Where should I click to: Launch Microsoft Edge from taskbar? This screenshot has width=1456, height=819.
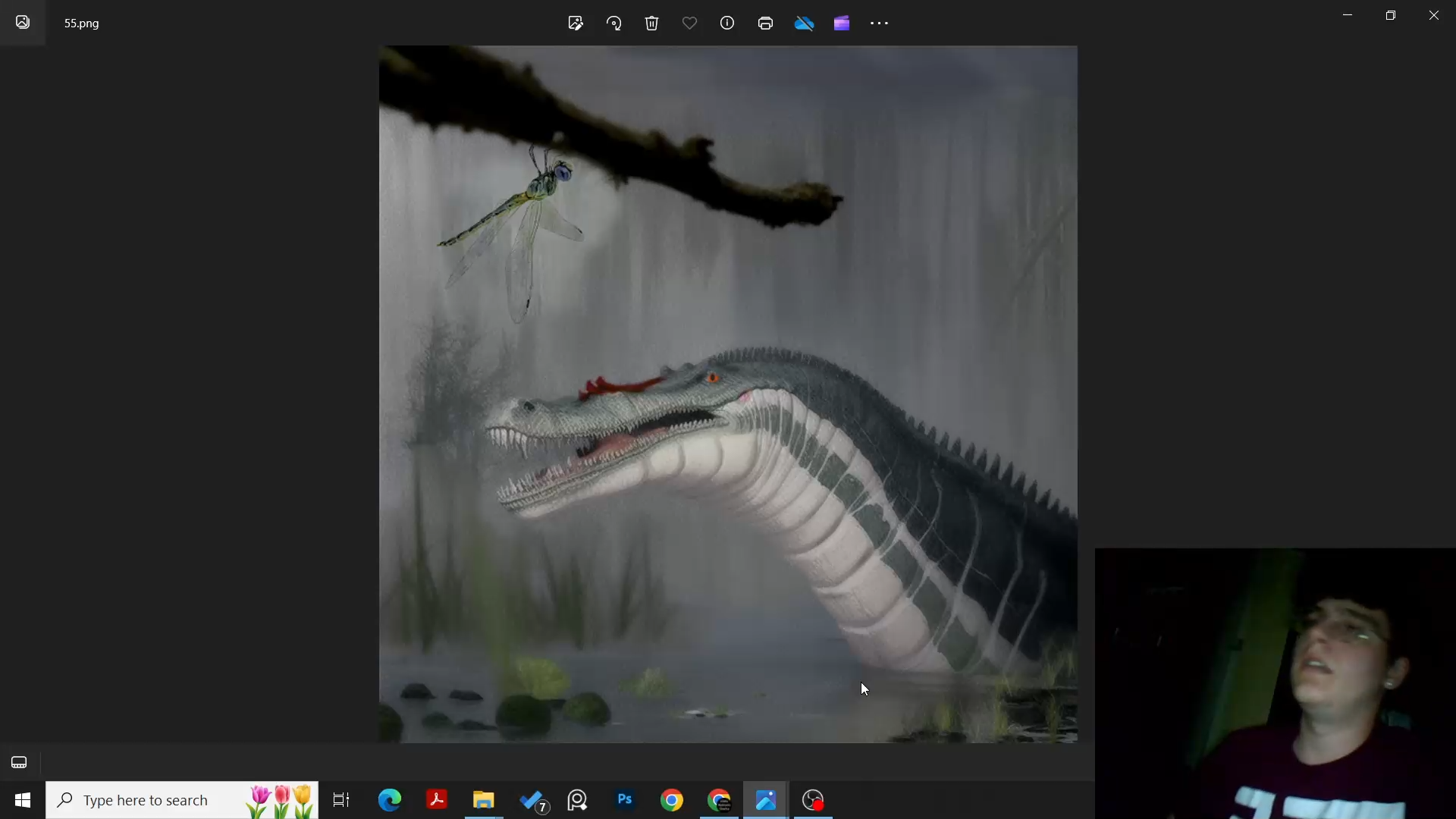[390, 800]
